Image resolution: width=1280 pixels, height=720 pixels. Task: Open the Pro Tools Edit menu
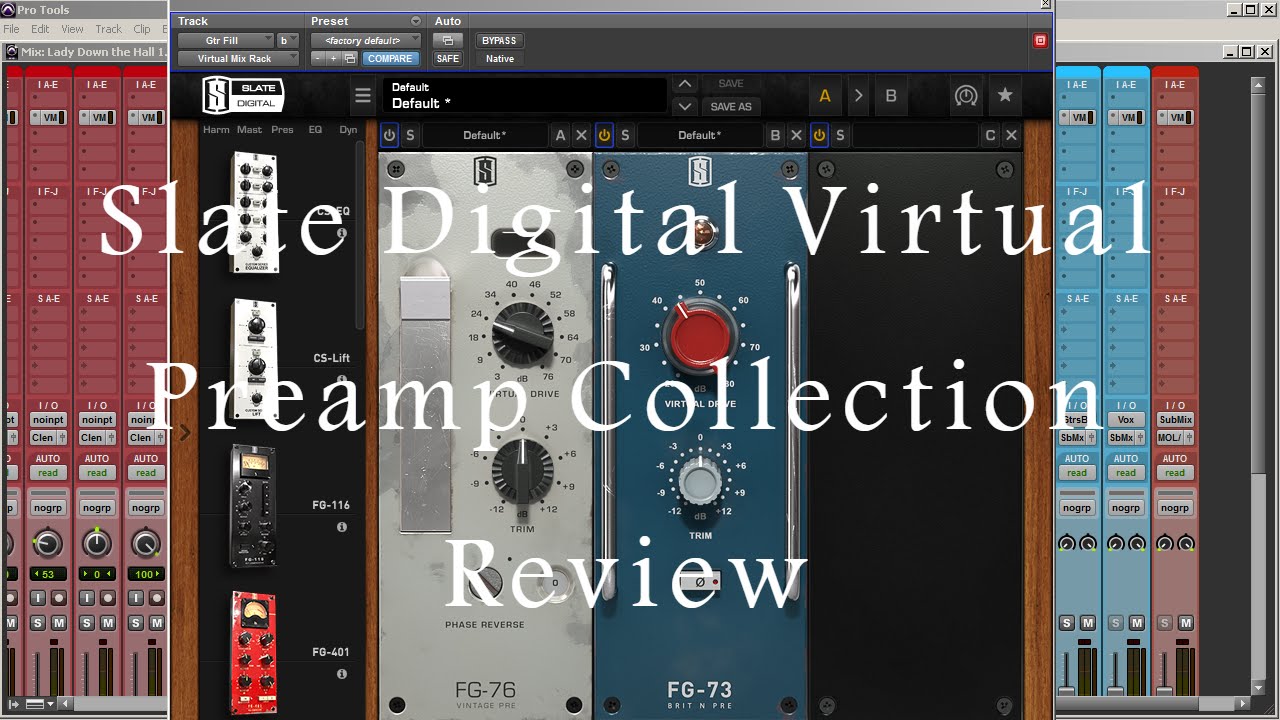tap(40, 29)
